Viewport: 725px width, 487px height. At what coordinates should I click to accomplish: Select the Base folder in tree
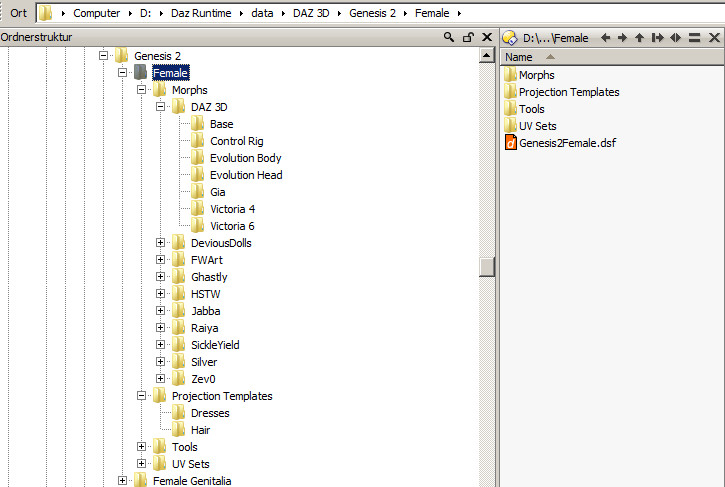(x=221, y=124)
